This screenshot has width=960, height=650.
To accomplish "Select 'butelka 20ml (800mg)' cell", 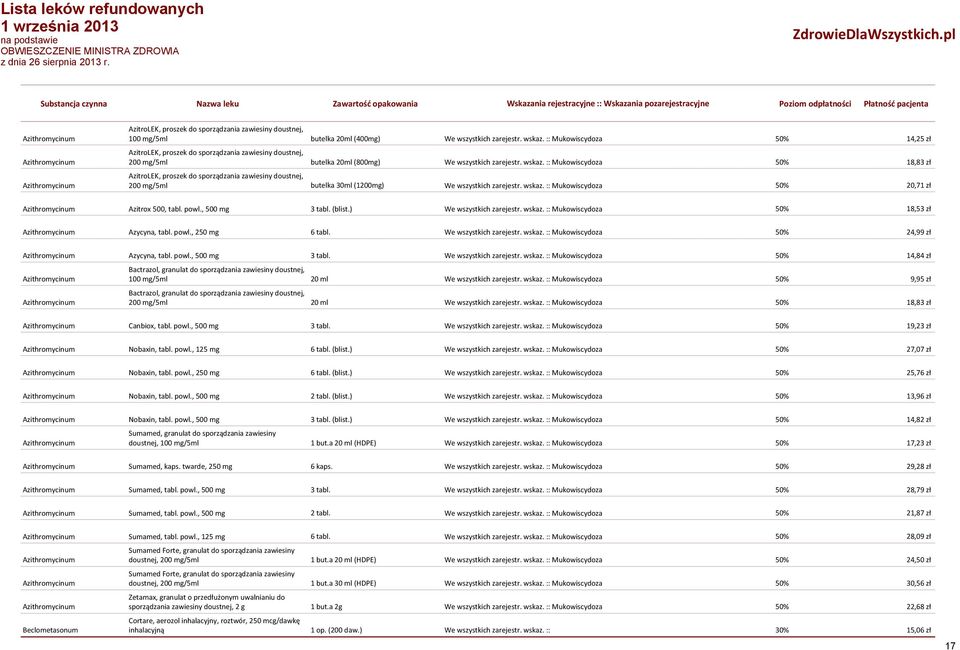I will tap(345, 162).
